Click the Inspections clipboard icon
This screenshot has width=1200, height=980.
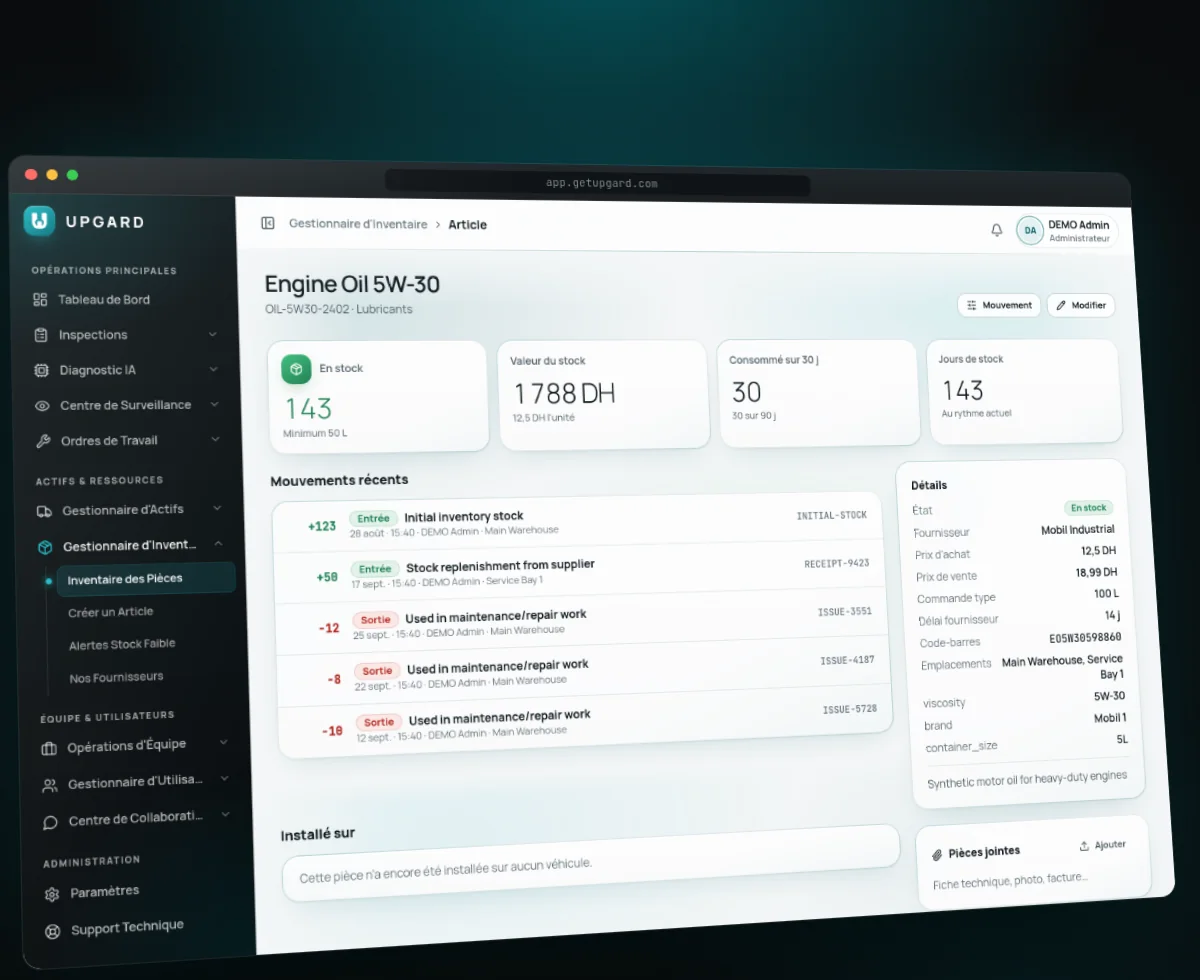pyautogui.click(x=41, y=335)
